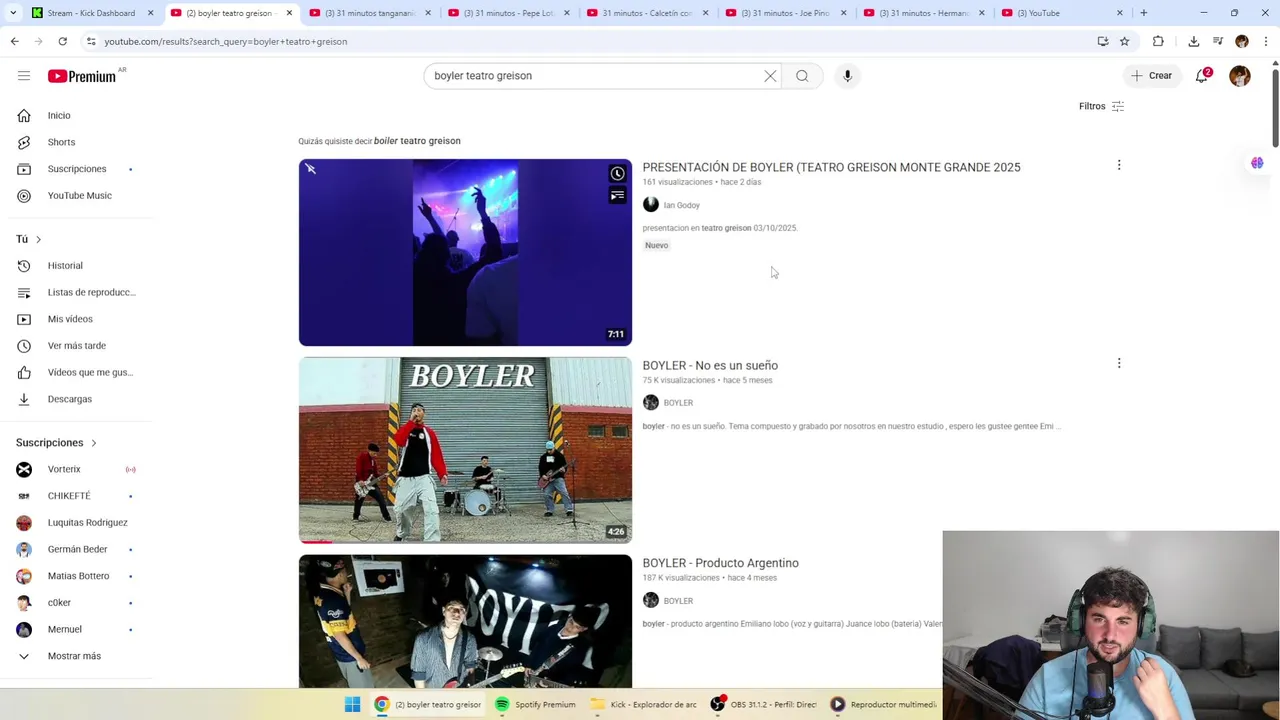Open 'BOYLER - No es un sueño' thumbnail
The height and width of the screenshot is (720, 1280).
tap(465, 450)
